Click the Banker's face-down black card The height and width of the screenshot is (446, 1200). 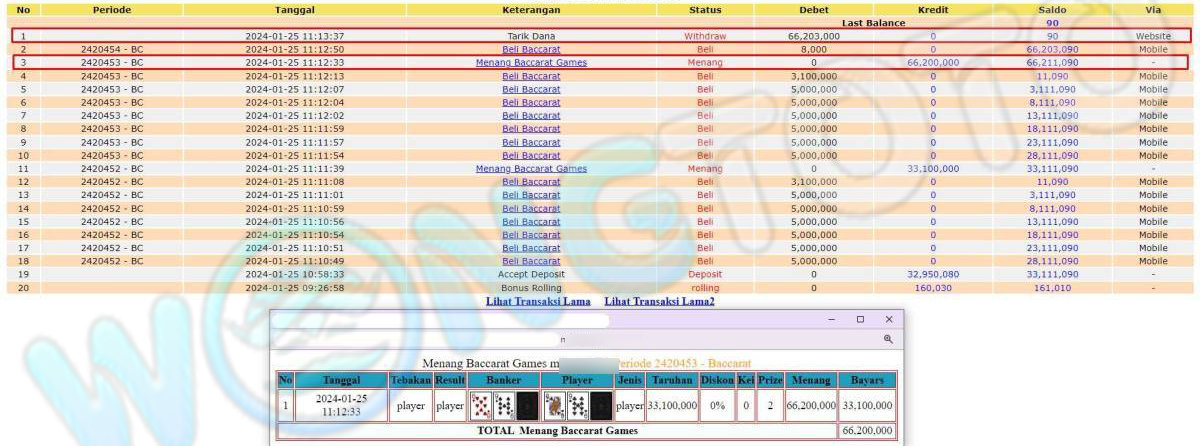pyautogui.click(x=526, y=405)
